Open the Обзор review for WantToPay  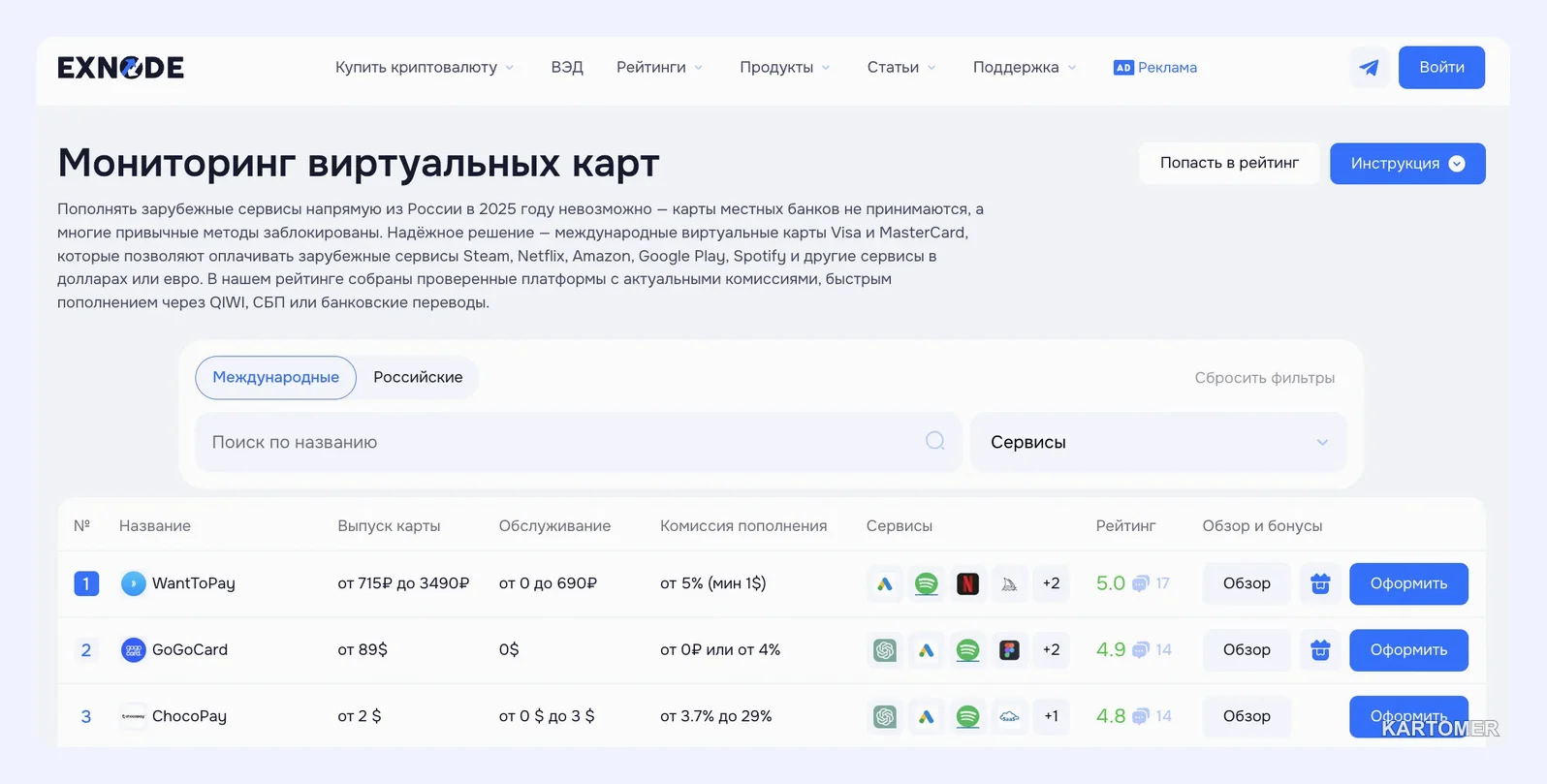coord(1247,583)
